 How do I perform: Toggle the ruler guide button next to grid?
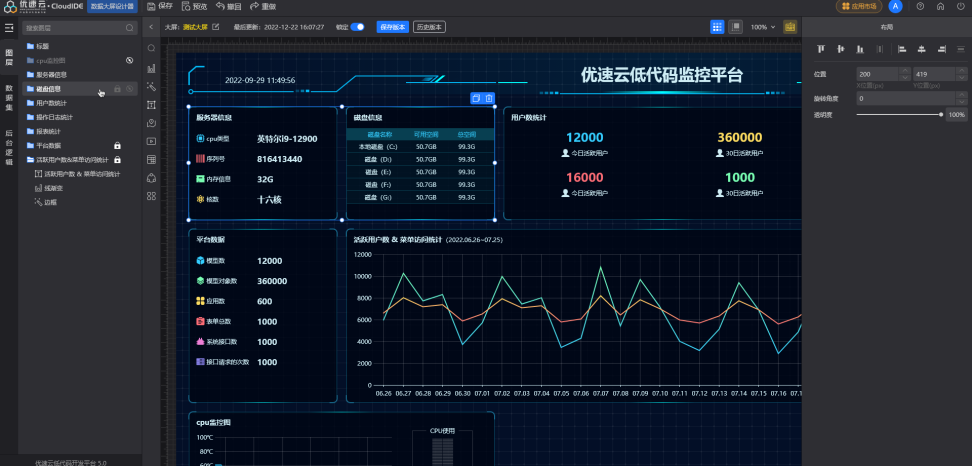(735, 27)
